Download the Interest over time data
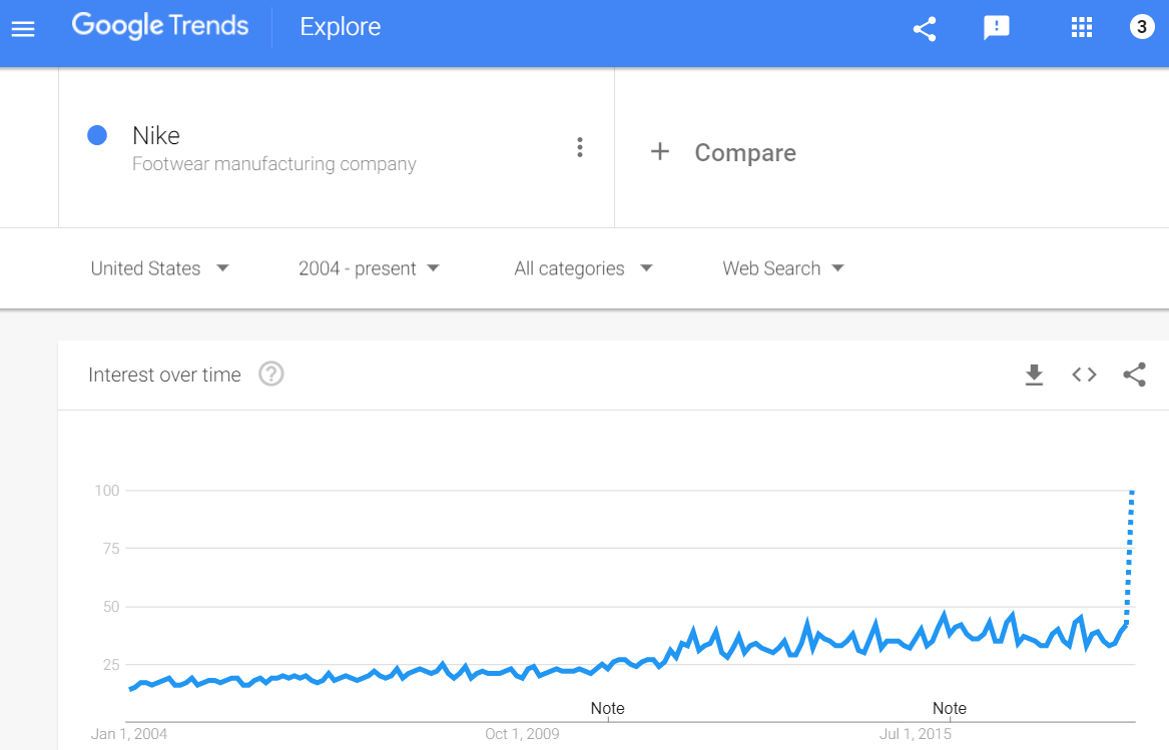 (1034, 375)
